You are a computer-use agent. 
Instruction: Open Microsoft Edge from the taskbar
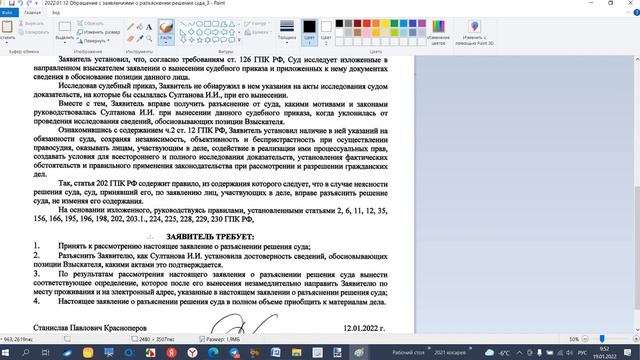pyautogui.click(x=213, y=352)
